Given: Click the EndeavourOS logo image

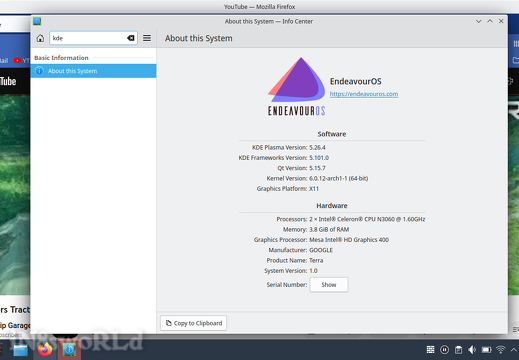Looking at the screenshot, I should pos(296,87).
